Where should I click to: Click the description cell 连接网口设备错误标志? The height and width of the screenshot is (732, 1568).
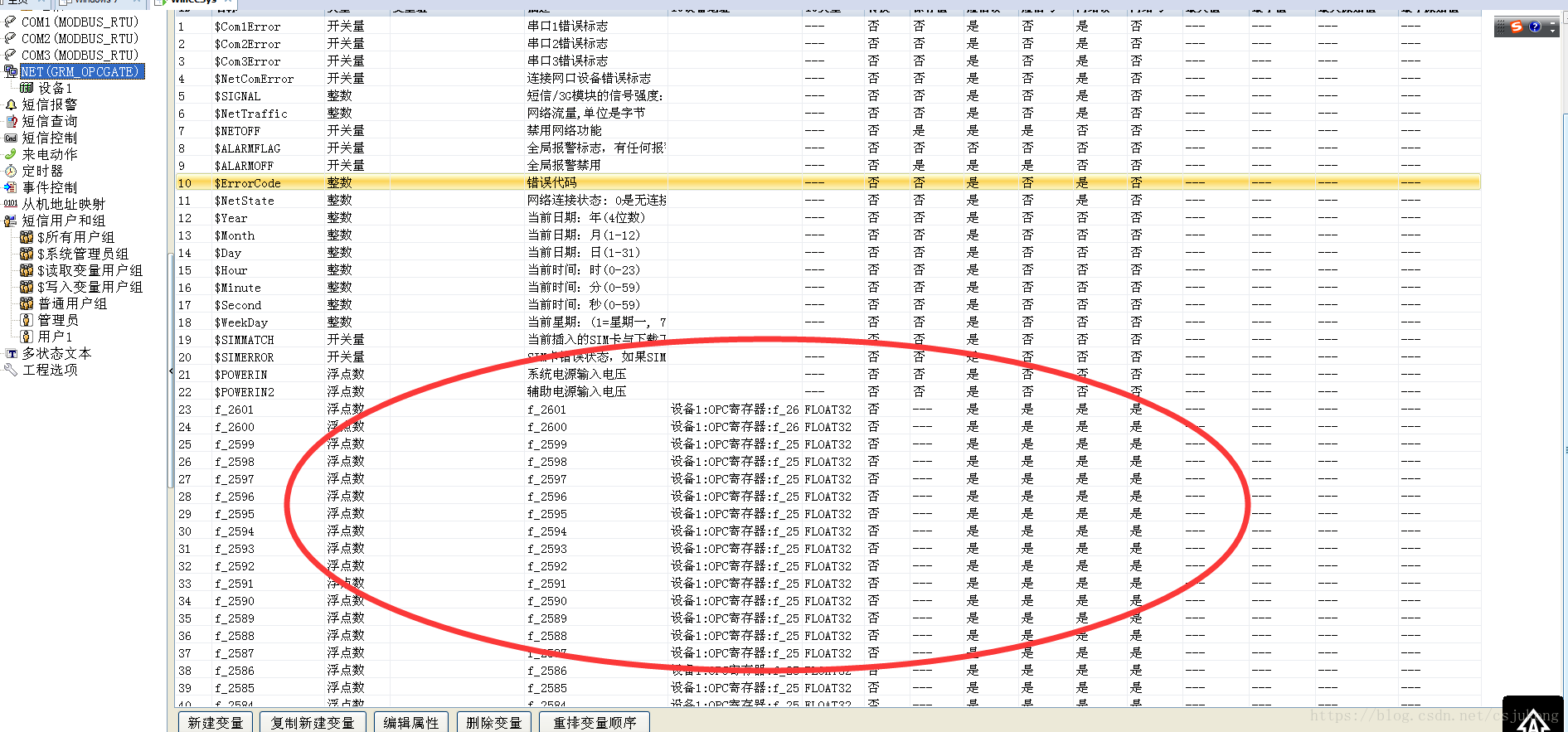tap(590, 79)
